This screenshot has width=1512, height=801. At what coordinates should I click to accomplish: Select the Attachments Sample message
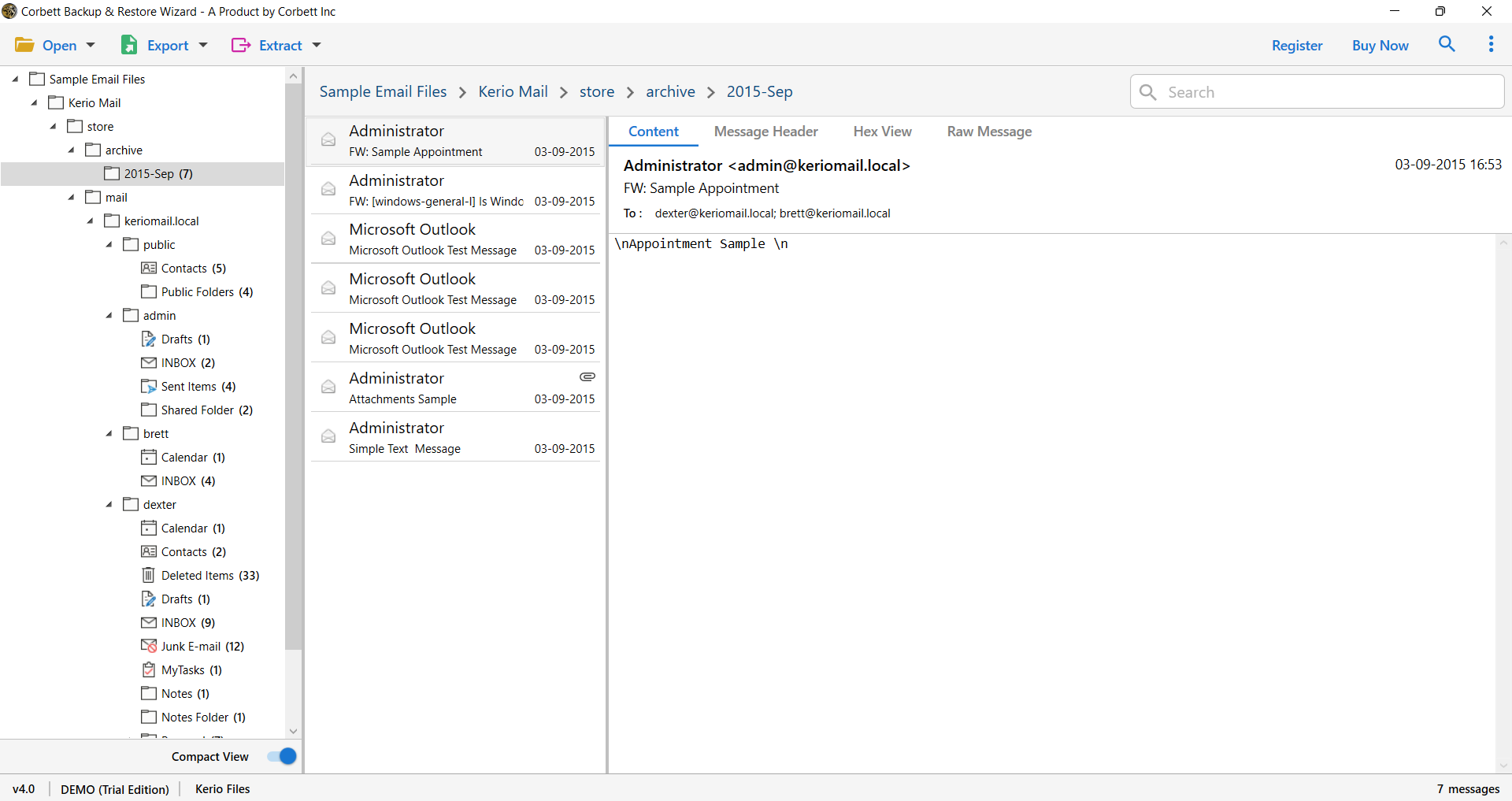click(456, 388)
